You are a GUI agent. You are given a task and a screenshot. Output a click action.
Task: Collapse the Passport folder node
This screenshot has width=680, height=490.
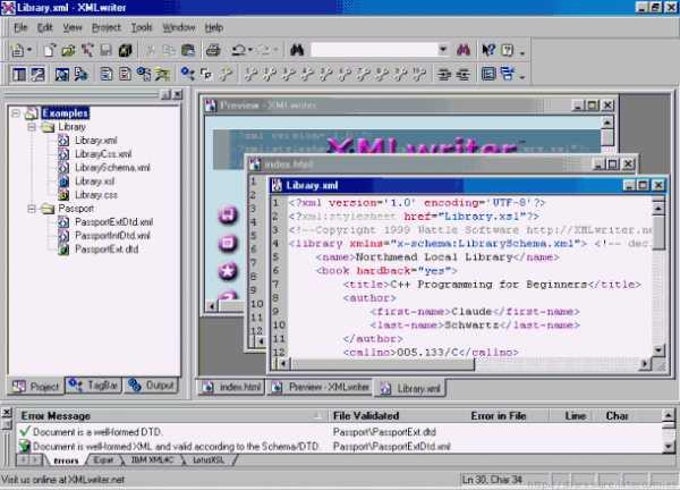[32, 209]
